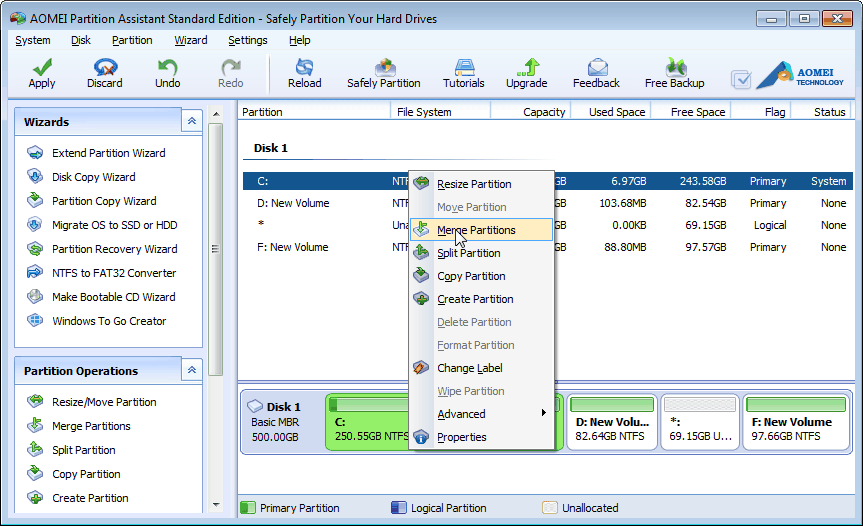Open NTFS to FAT32 Converter
The width and height of the screenshot is (863, 526).
[x=114, y=273]
